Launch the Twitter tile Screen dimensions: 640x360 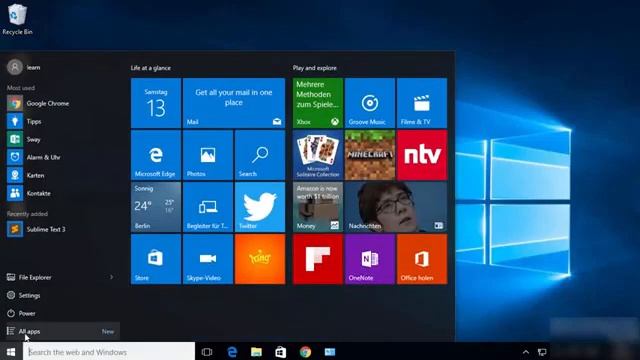[x=260, y=207]
